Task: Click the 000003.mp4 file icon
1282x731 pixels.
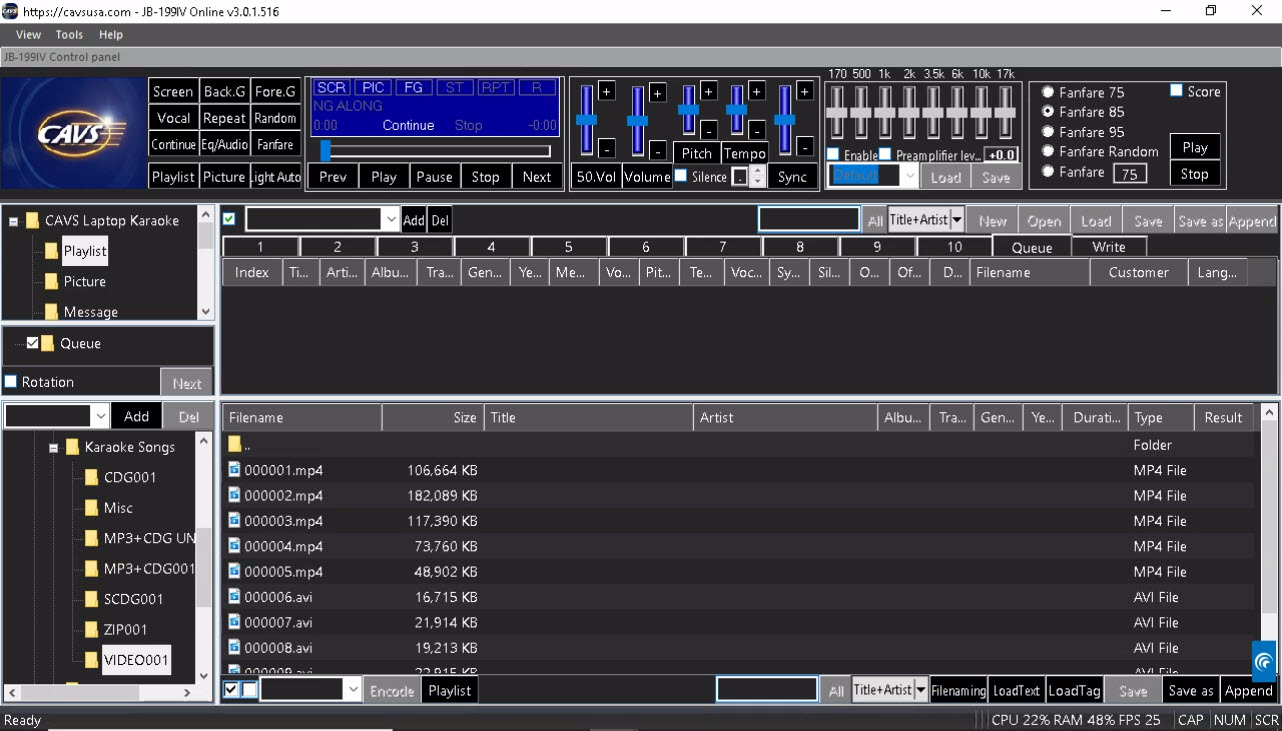Action: [235, 521]
